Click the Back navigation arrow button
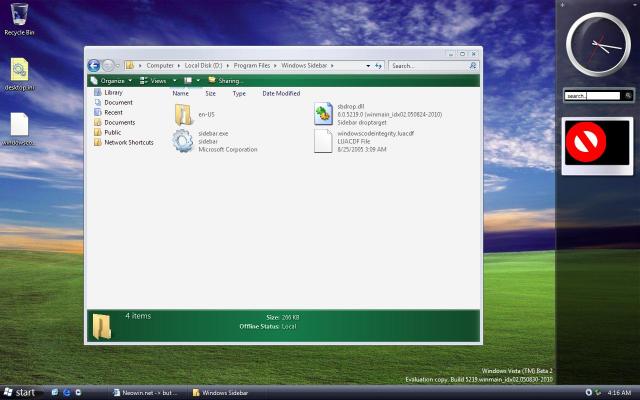This screenshot has height=400, width=640. [93, 65]
